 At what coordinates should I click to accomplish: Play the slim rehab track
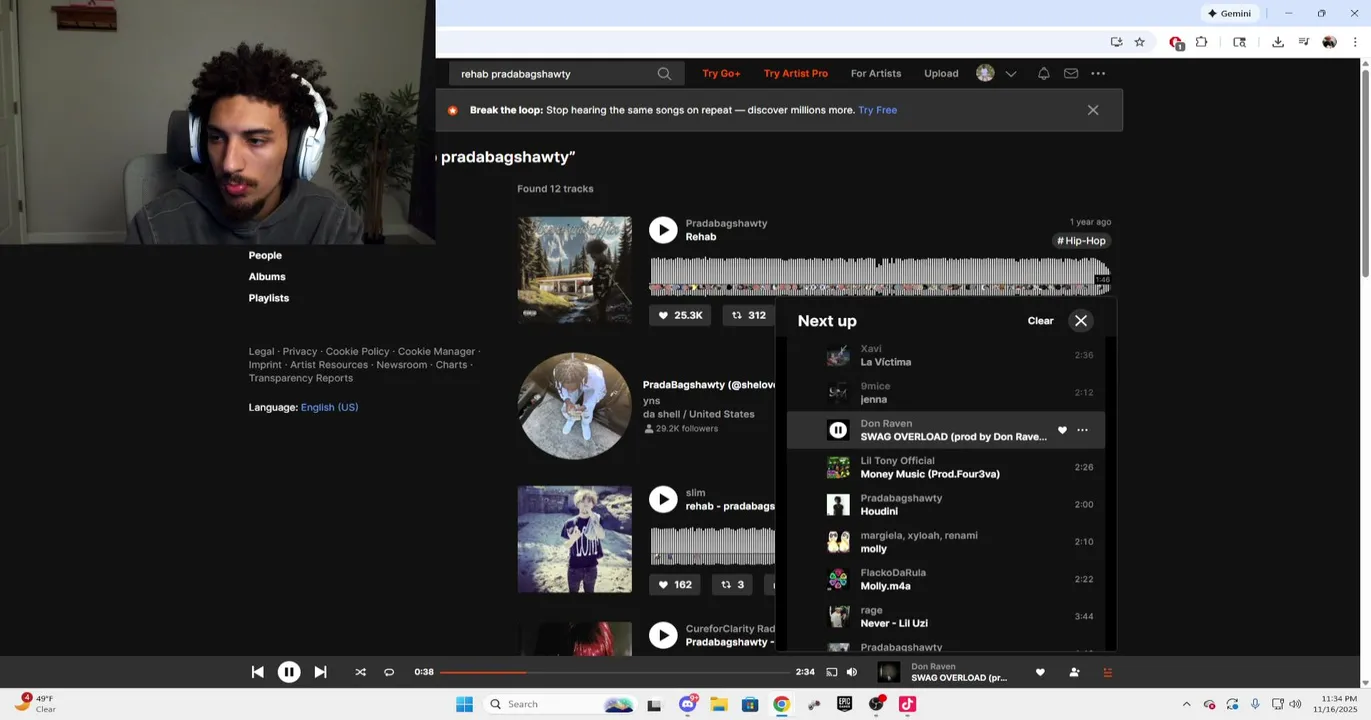[x=663, y=499]
